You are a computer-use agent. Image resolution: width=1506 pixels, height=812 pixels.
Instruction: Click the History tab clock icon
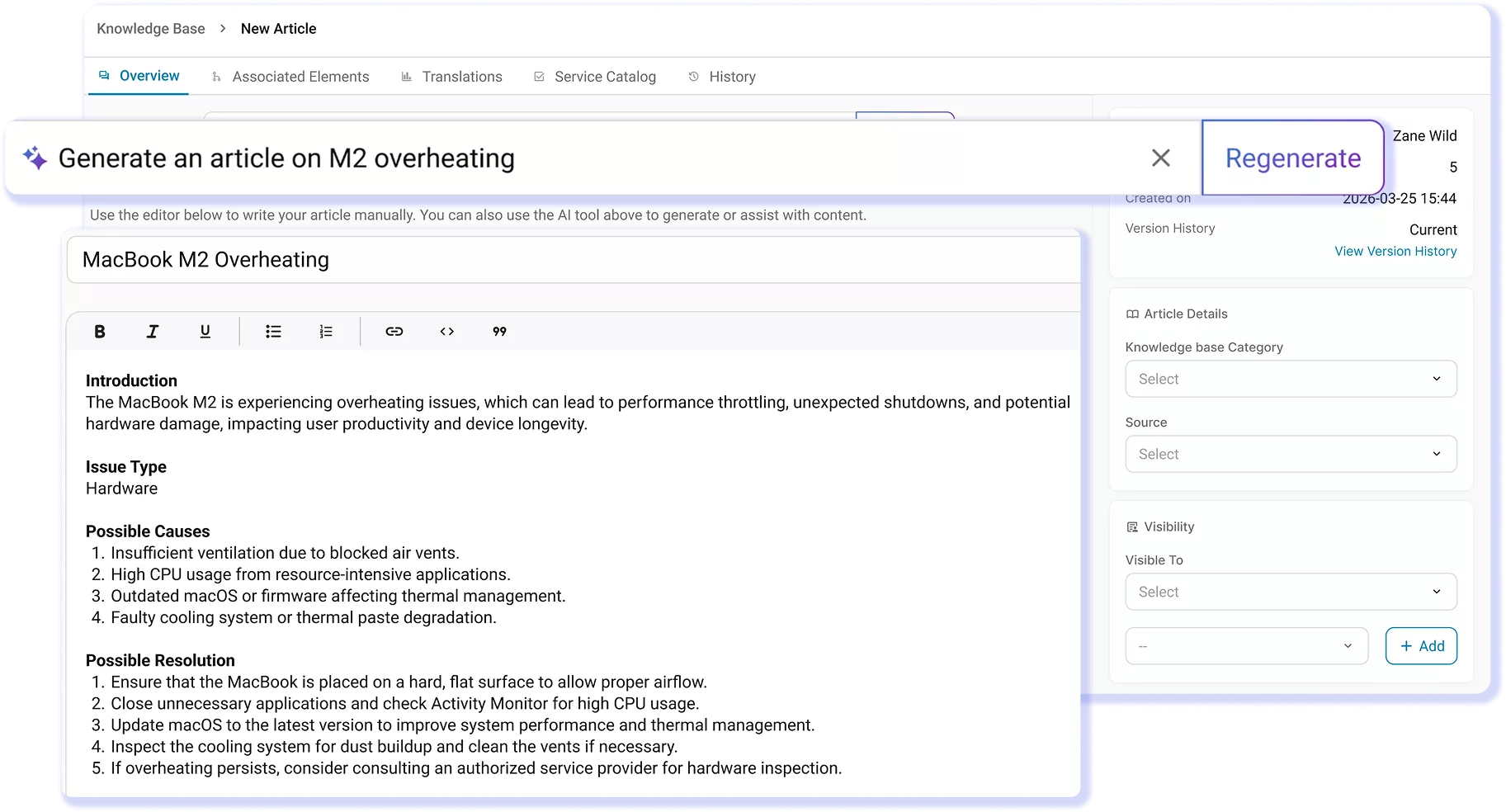[x=694, y=77]
